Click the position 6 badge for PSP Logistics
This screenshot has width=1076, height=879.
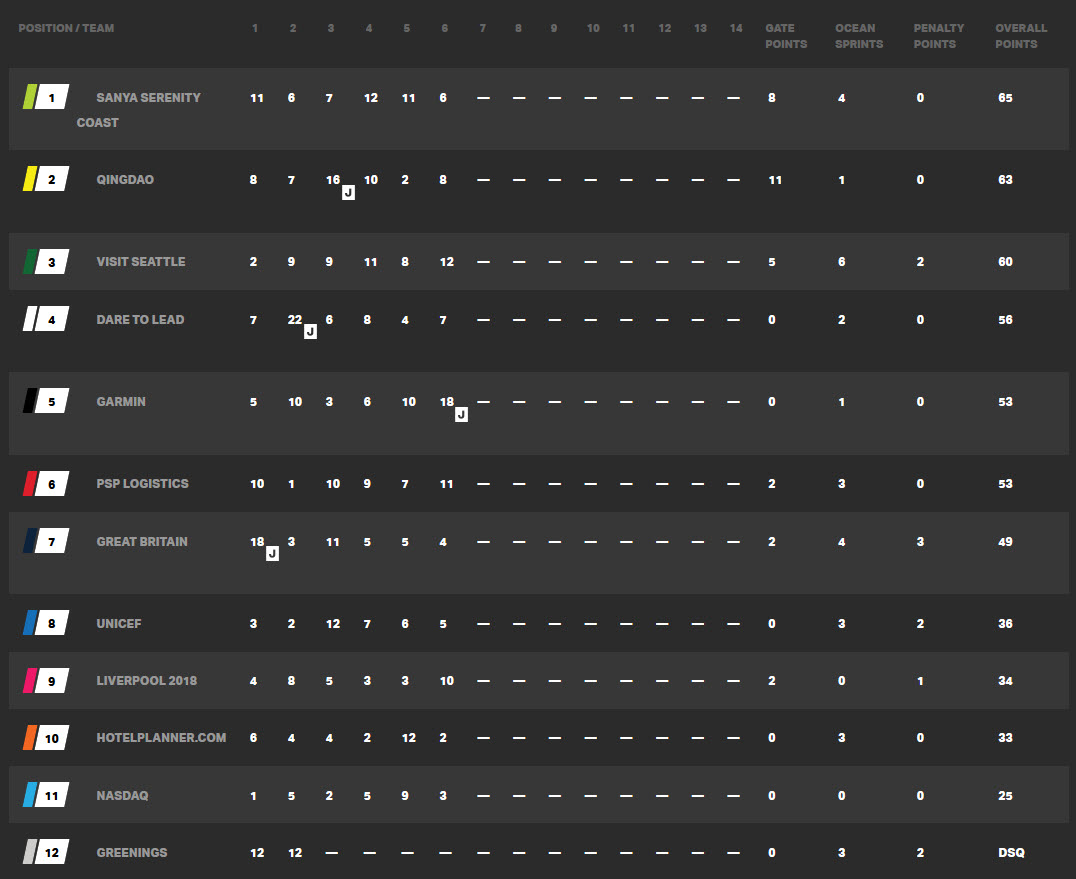(x=51, y=484)
